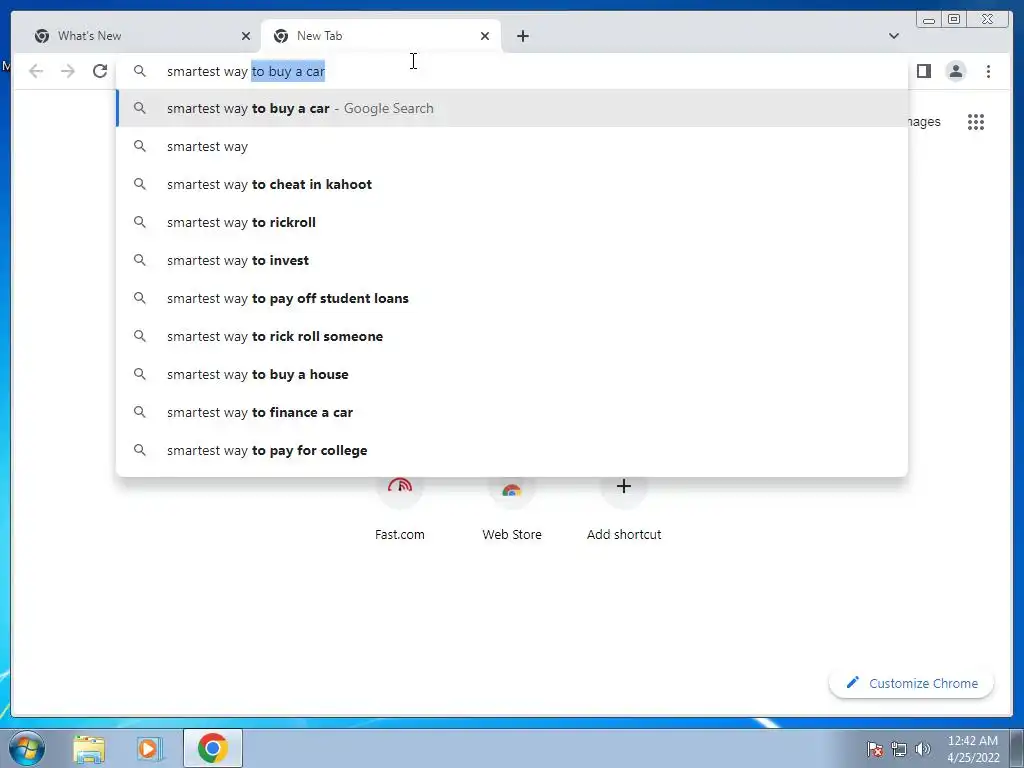Viewport: 1024px width, 768px height.
Task: Open Windows Explorer from taskbar
Action: (89, 749)
